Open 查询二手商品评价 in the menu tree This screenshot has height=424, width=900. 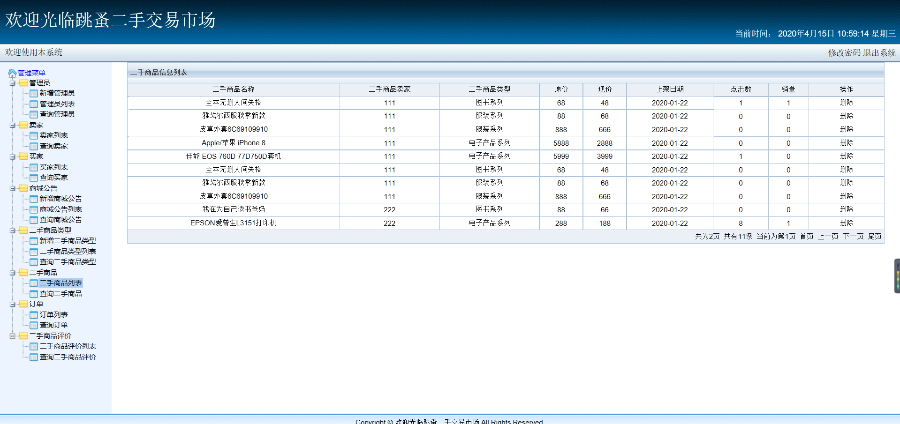click(68, 357)
